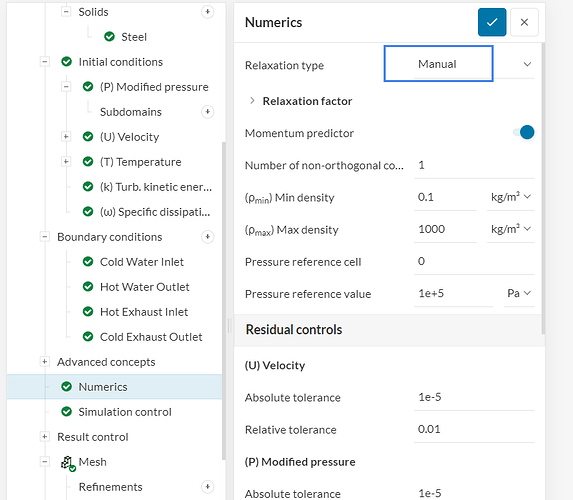The height and width of the screenshot is (500, 573).
Task: Confirm Numerics settings with the checkmark button
Action: tap(492, 22)
